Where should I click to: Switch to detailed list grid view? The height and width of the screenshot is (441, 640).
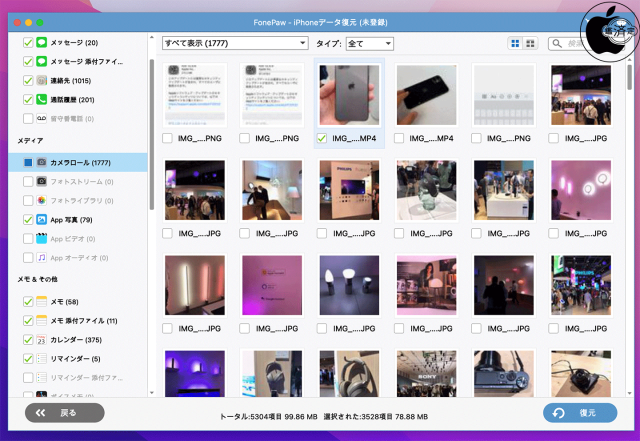point(530,43)
